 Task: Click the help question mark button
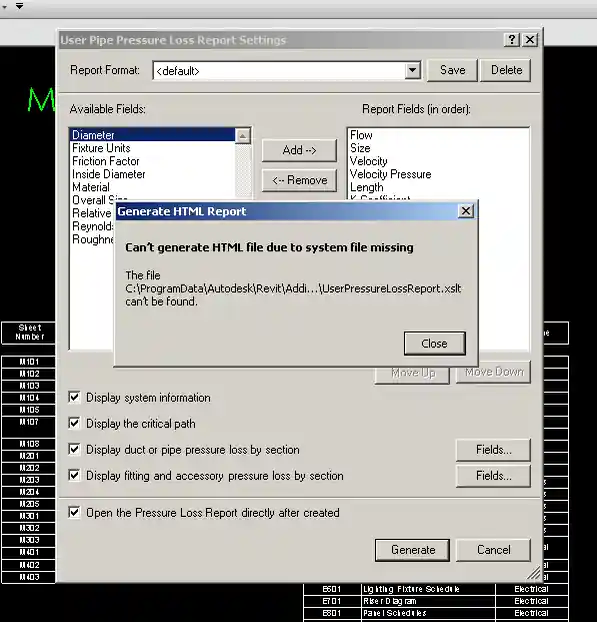tap(512, 40)
